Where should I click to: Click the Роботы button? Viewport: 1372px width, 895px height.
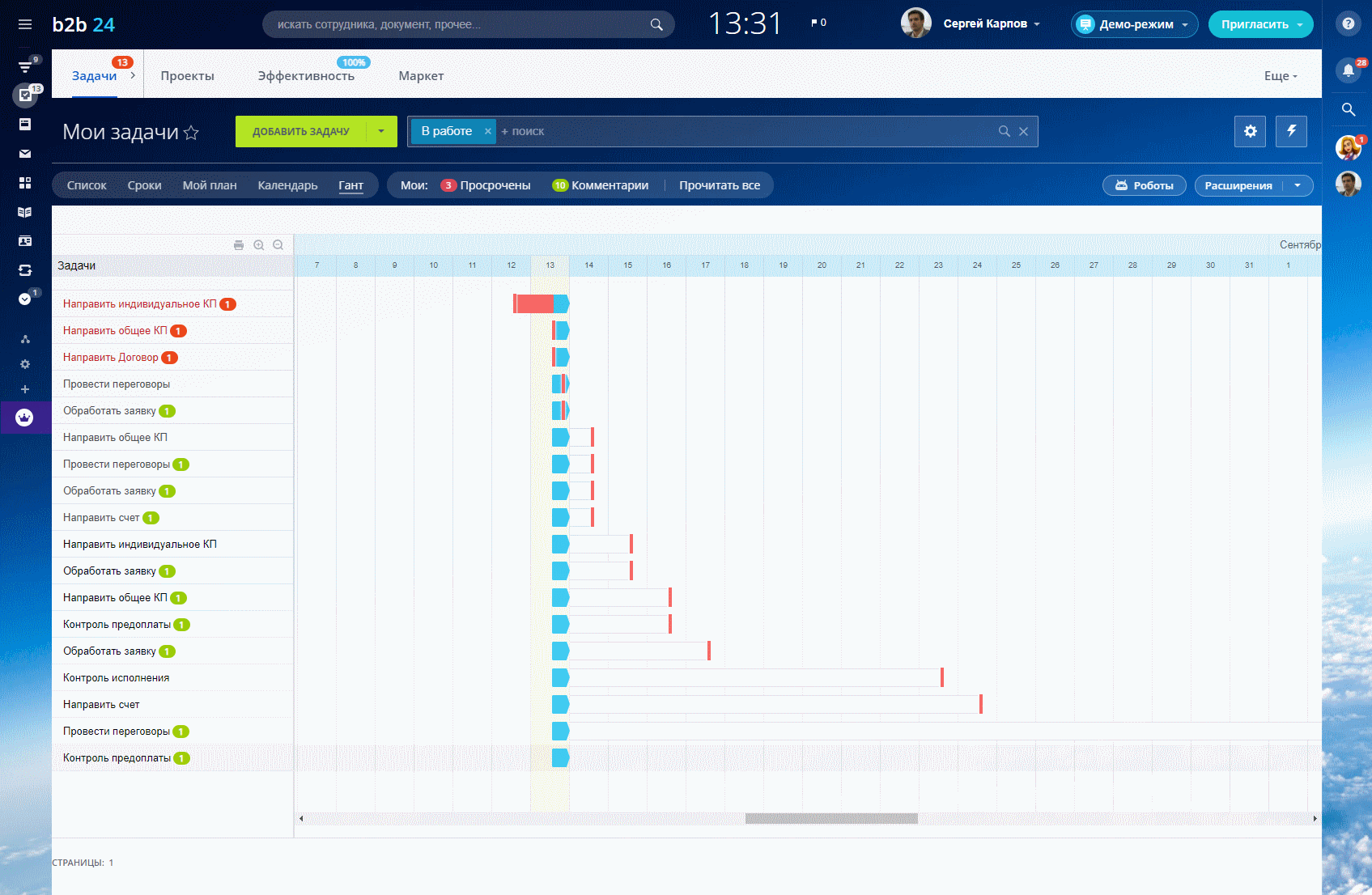click(x=1145, y=185)
